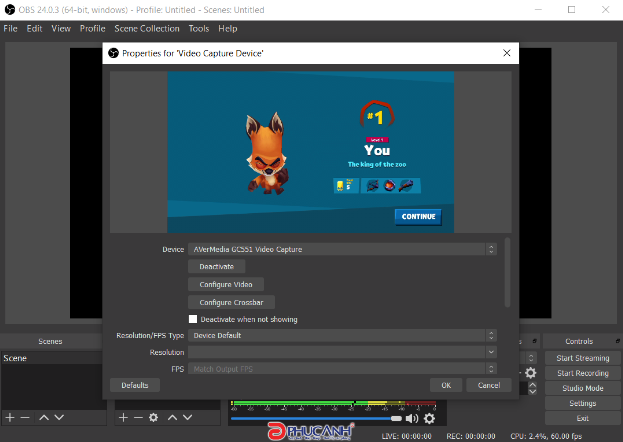623x442 pixels.
Task: Adjust transition duration stepper arrows
Action: [x=532, y=388]
